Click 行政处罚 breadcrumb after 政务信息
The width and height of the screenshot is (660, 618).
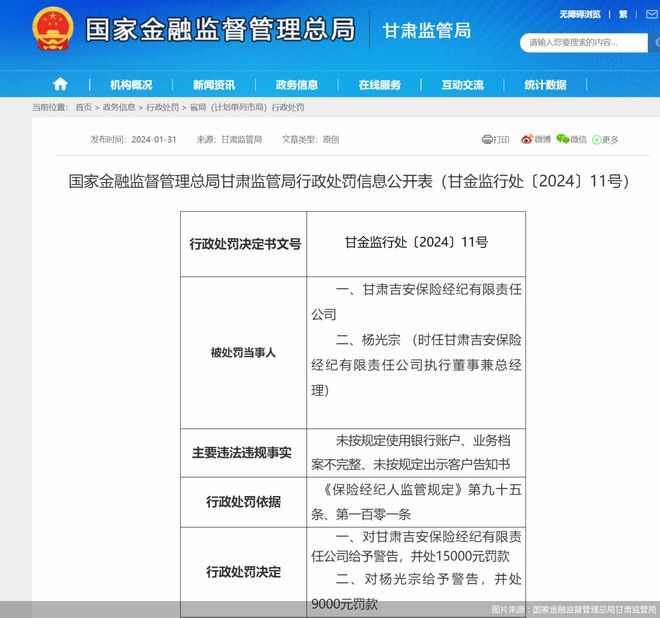coord(163,107)
